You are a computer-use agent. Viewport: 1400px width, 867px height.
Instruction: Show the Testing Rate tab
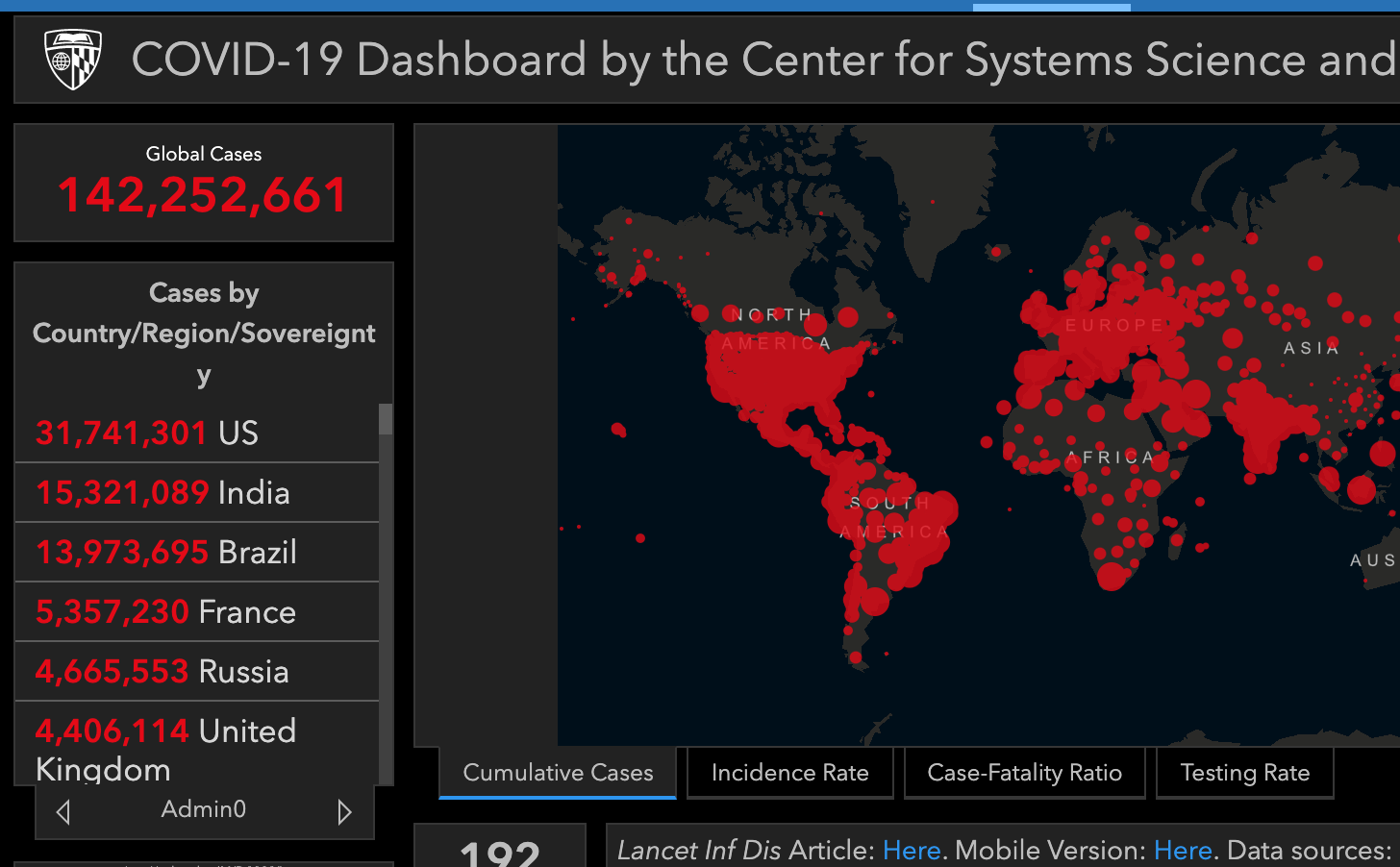click(x=1245, y=773)
